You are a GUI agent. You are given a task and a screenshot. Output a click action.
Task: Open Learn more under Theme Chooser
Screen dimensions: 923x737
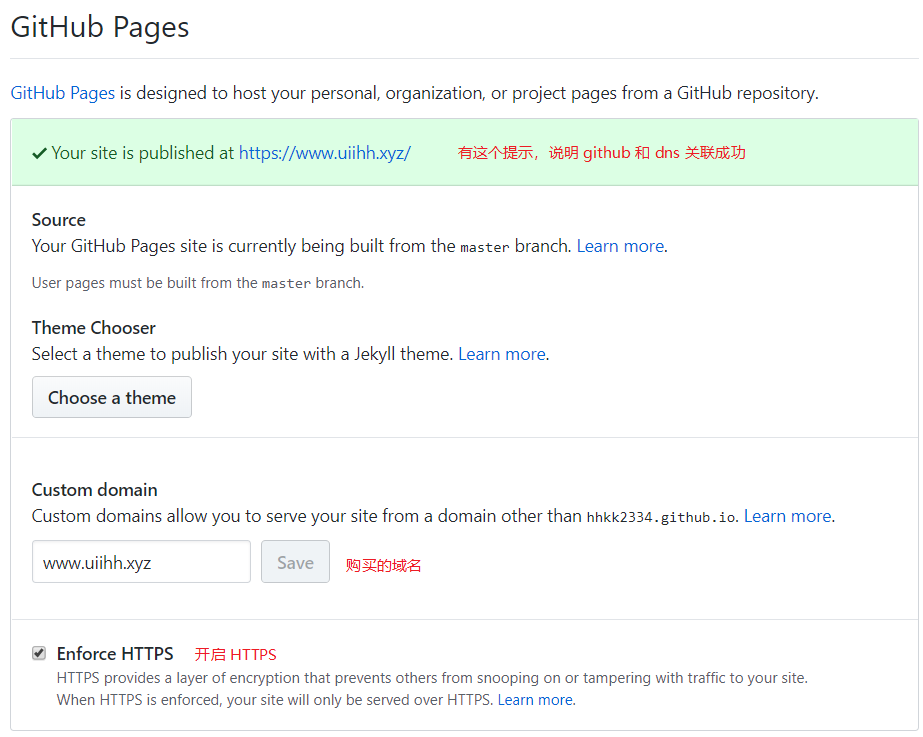coord(502,354)
